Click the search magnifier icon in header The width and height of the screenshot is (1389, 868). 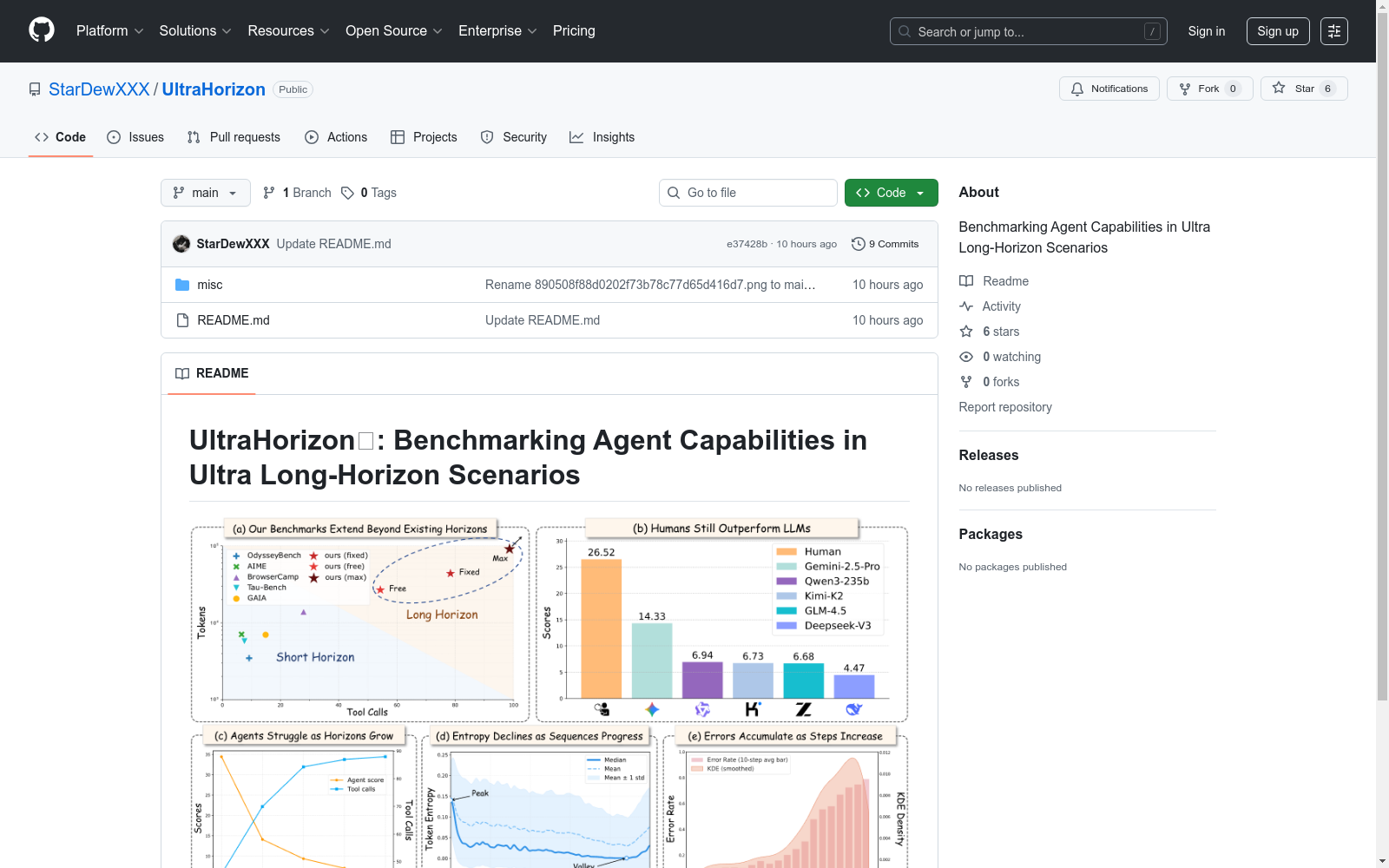coord(905,31)
